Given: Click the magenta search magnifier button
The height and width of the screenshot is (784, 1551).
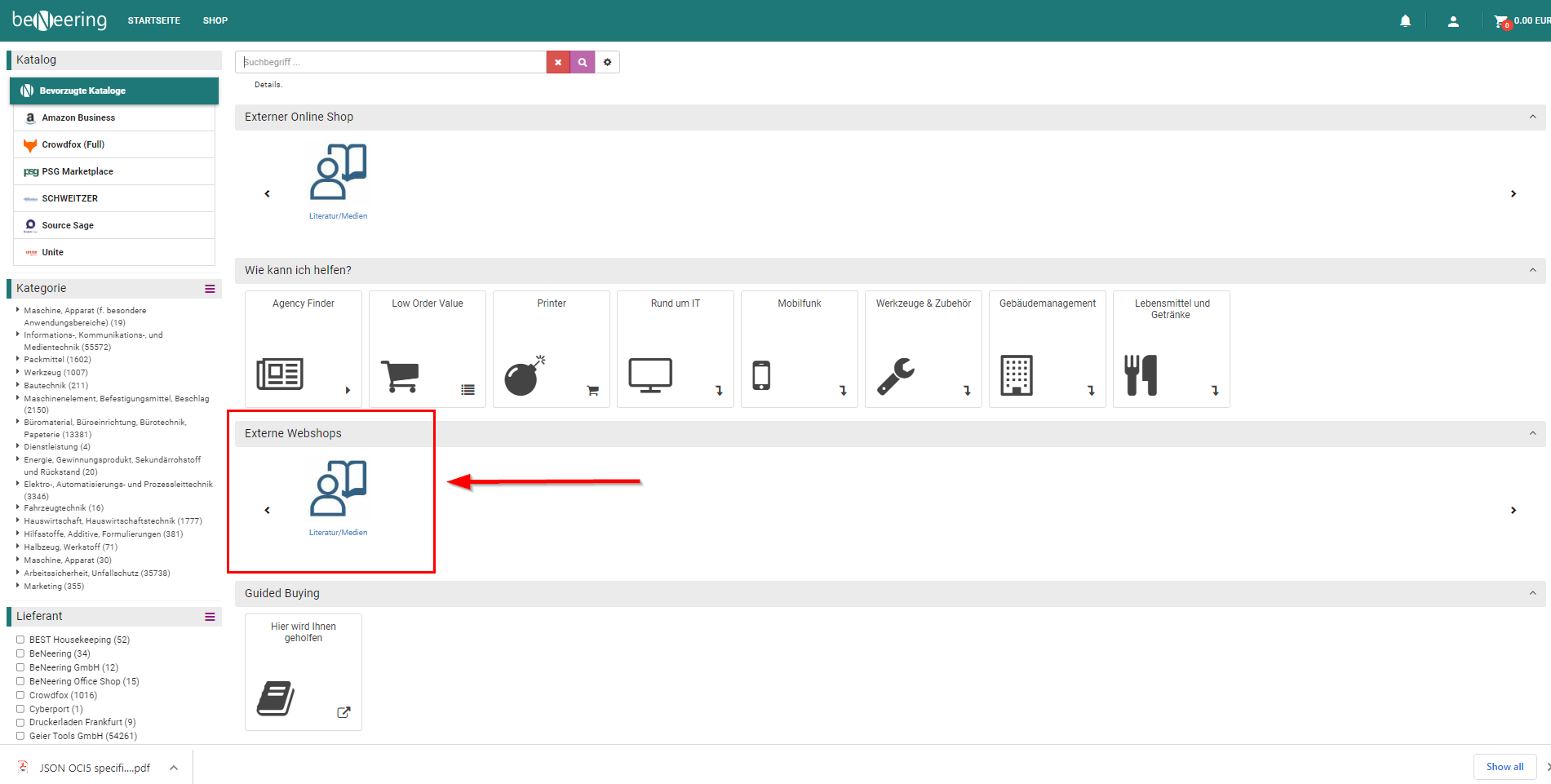Looking at the screenshot, I should (583, 62).
